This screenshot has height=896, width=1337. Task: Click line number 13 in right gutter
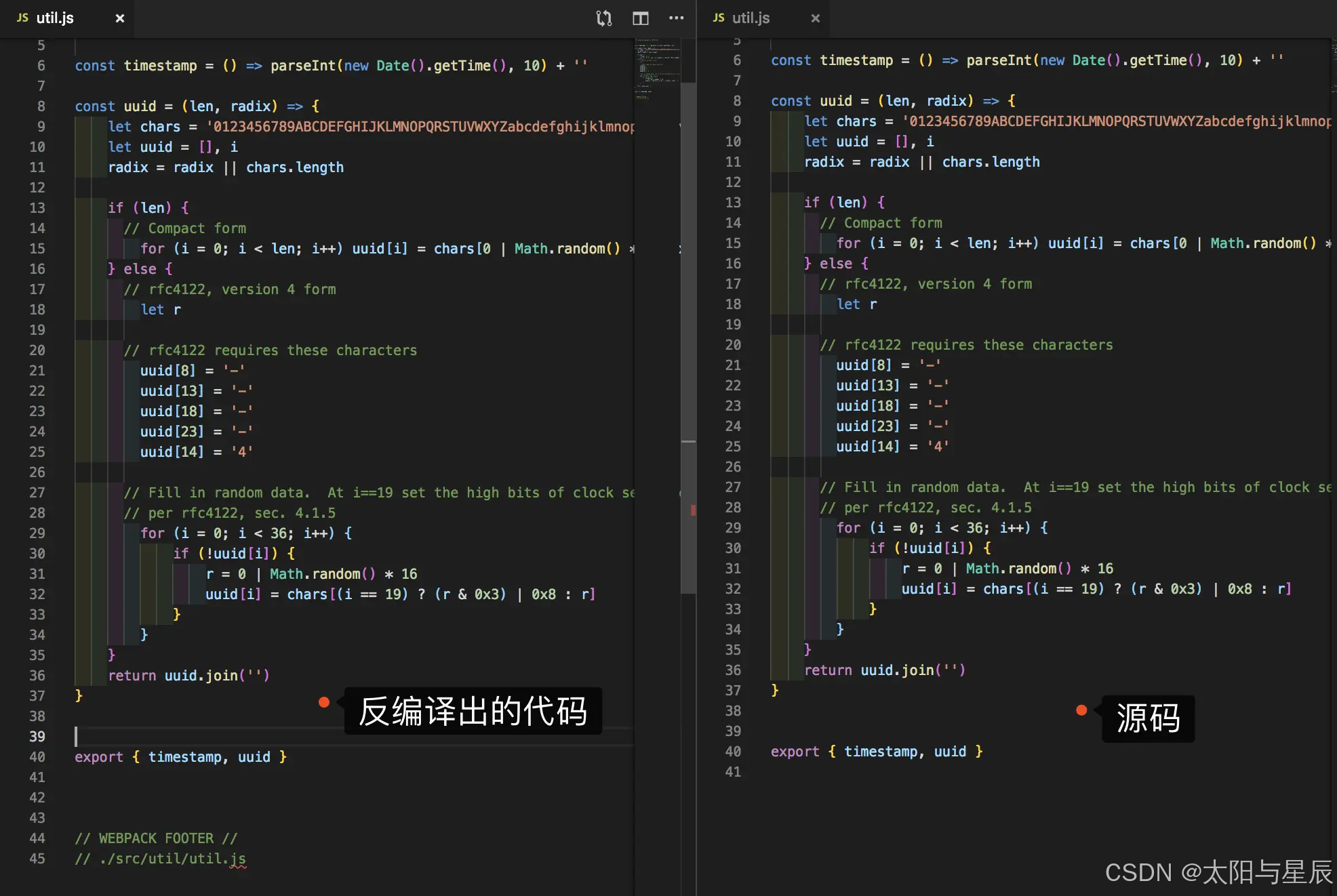click(733, 203)
